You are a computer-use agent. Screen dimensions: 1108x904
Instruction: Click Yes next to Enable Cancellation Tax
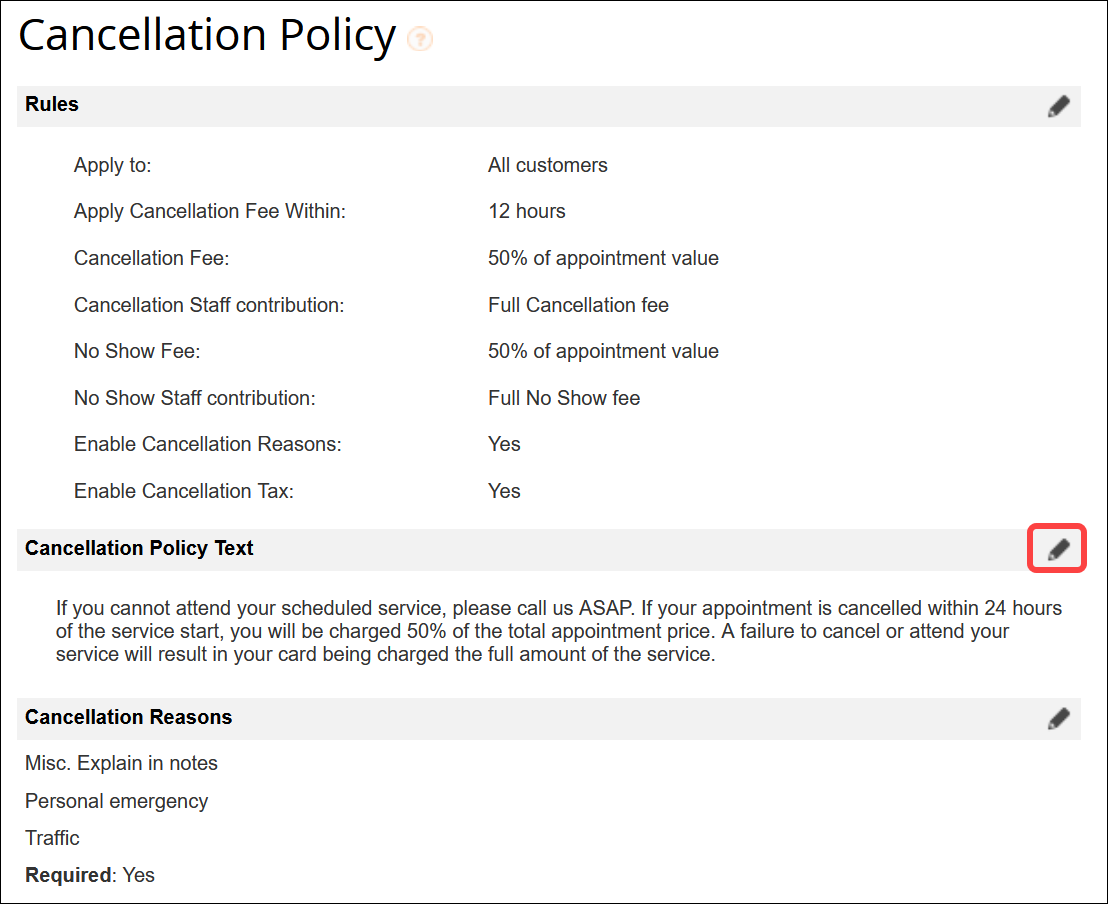(x=504, y=491)
